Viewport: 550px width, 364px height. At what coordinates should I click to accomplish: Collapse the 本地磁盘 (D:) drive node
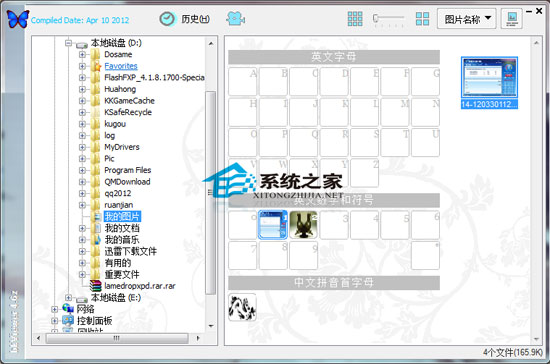[x=68, y=43]
